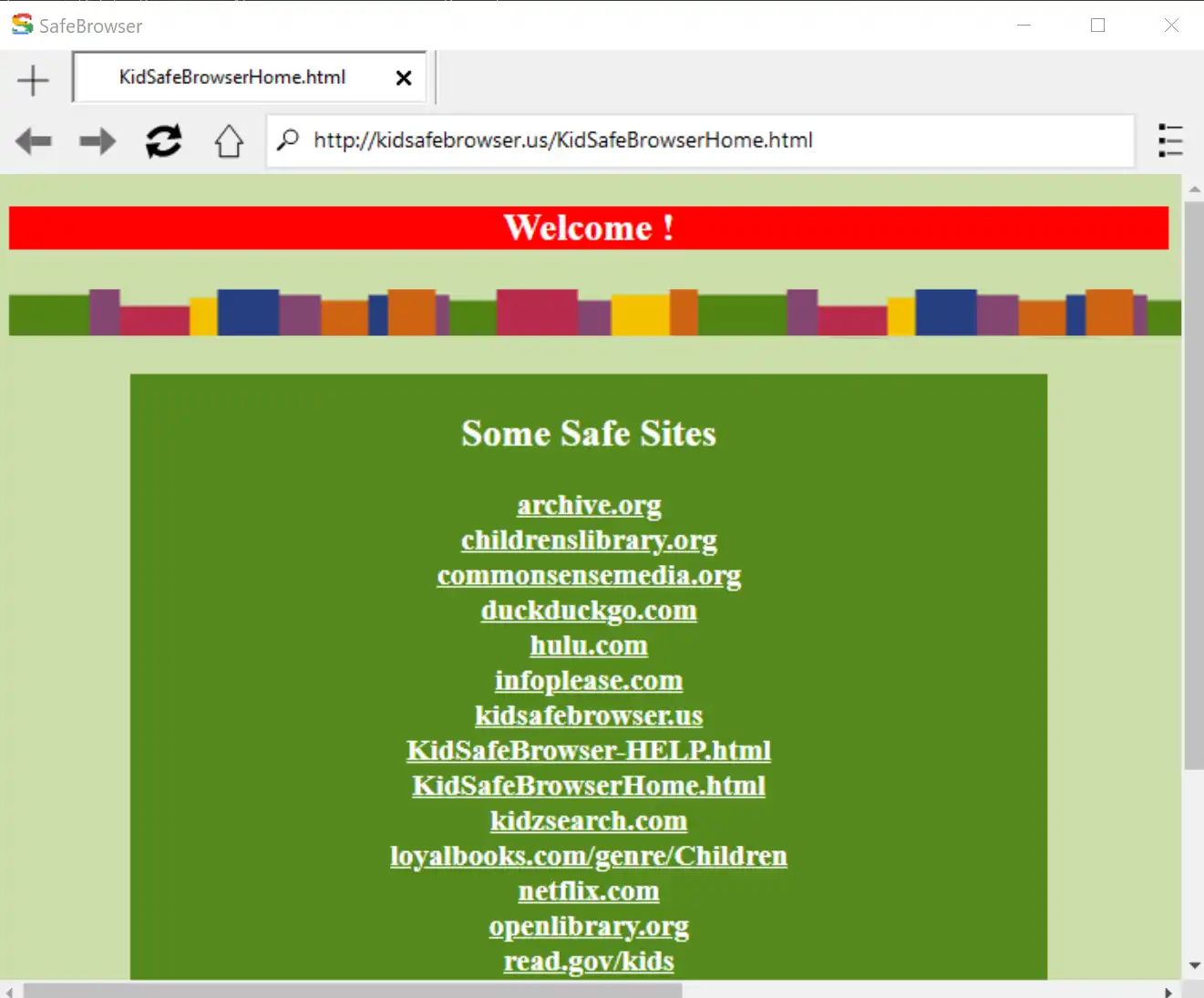Open a new tab with plus icon
This screenshot has width=1204, height=998.
coord(33,80)
